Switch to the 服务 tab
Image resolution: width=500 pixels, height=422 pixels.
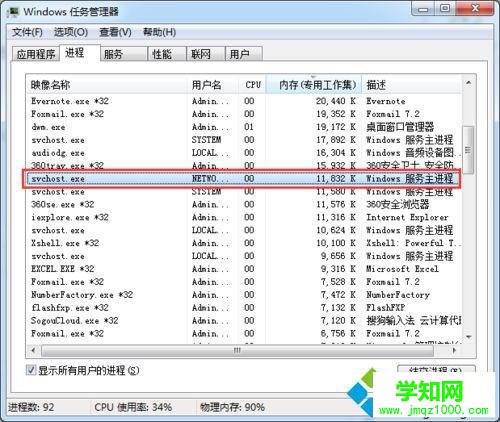point(124,54)
